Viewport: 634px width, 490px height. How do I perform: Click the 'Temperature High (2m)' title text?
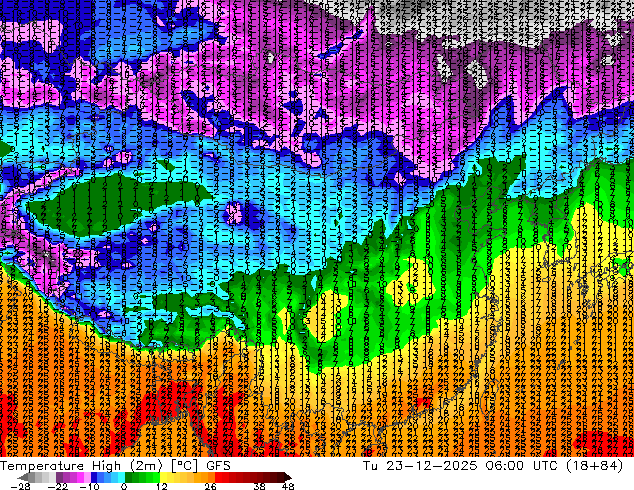pos(81,466)
